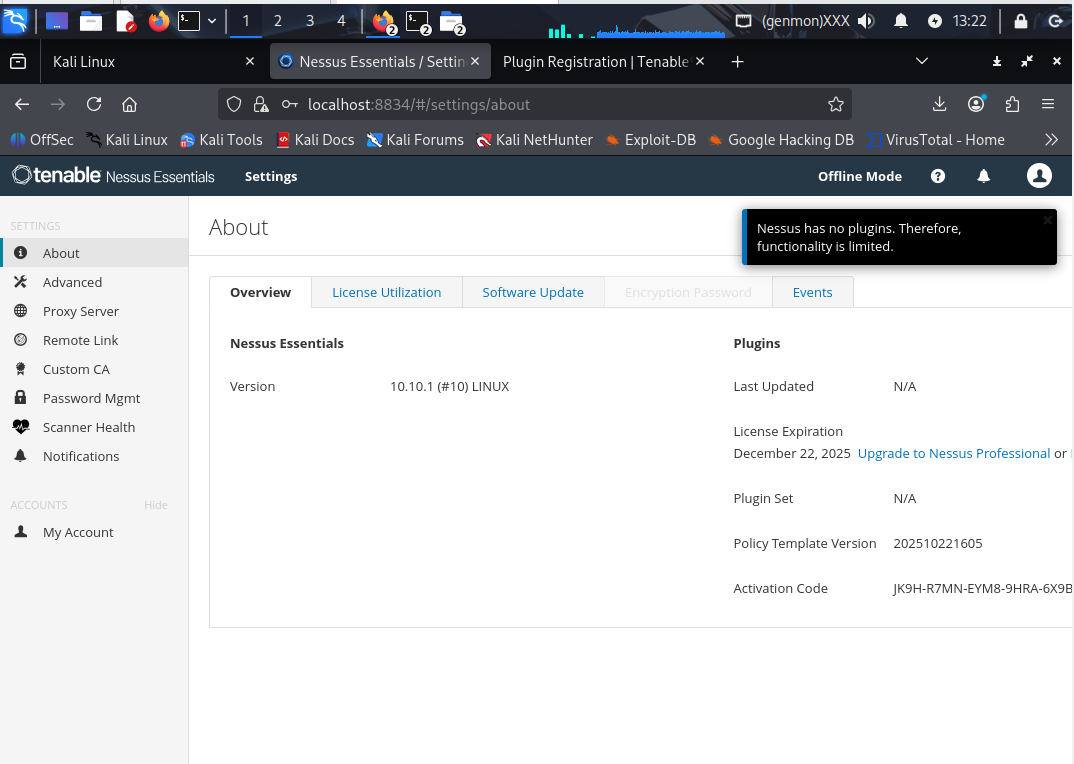Screen dimensions: 1074x764
Task: Click the clock showing 13:22
Action: pyautogui.click(x=969, y=21)
